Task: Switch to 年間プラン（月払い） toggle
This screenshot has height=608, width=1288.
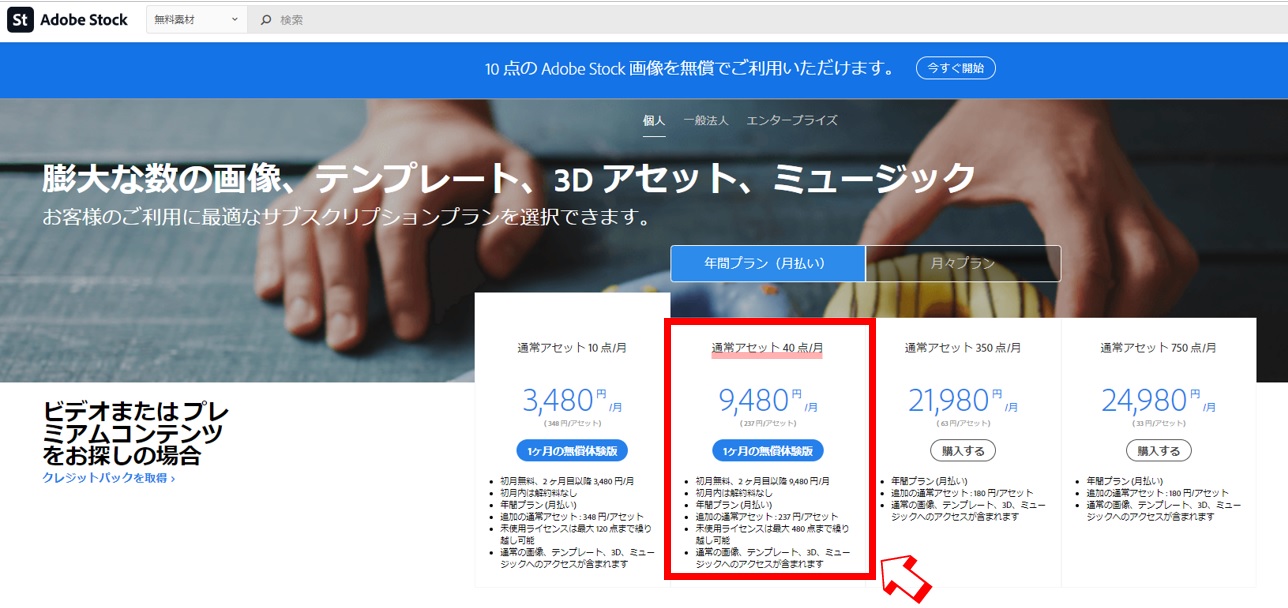Action: click(x=768, y=264)
